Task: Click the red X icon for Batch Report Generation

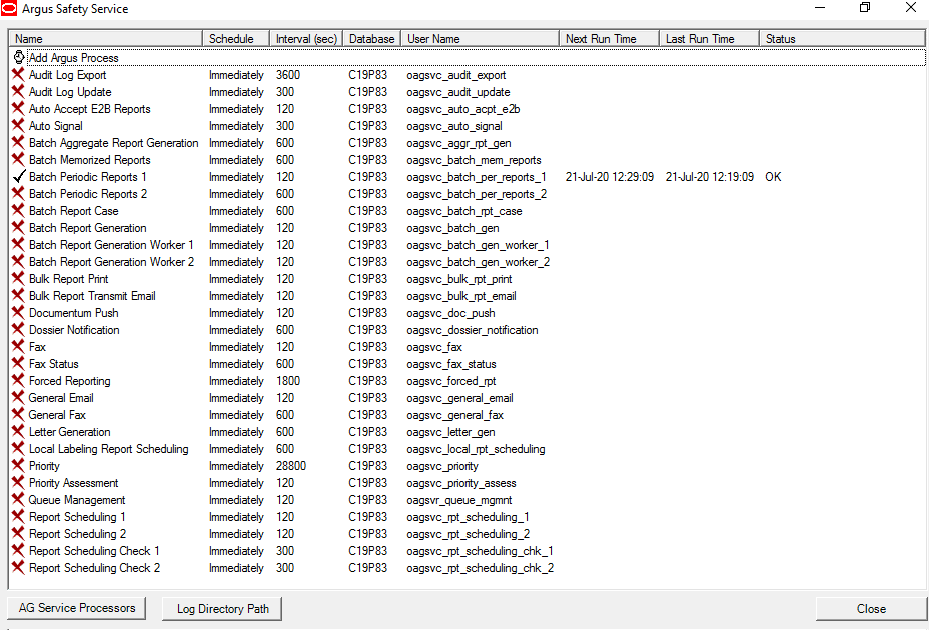Action: pyautogui.click(x=18, y=228)
